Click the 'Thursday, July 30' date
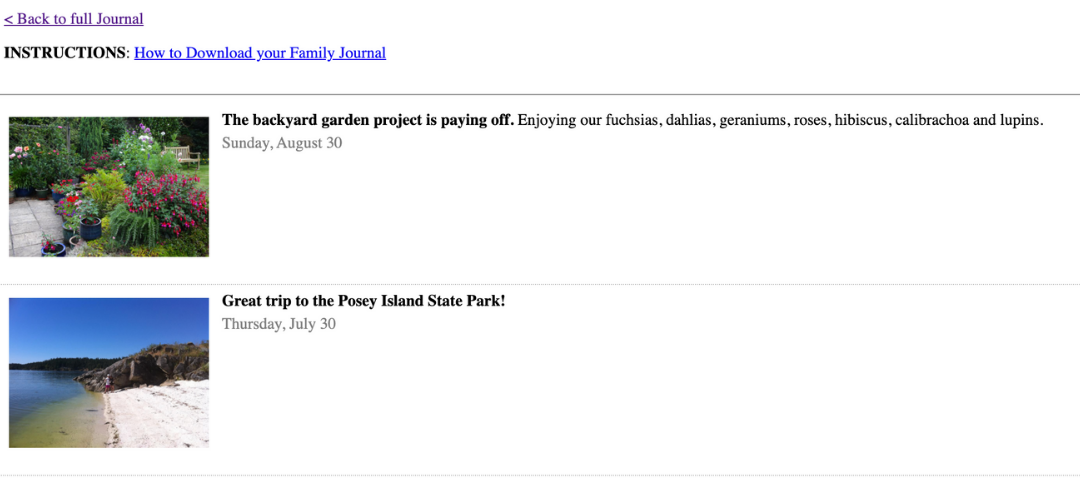The width and height of the screenshot is (1080, 483). (279, 324)
